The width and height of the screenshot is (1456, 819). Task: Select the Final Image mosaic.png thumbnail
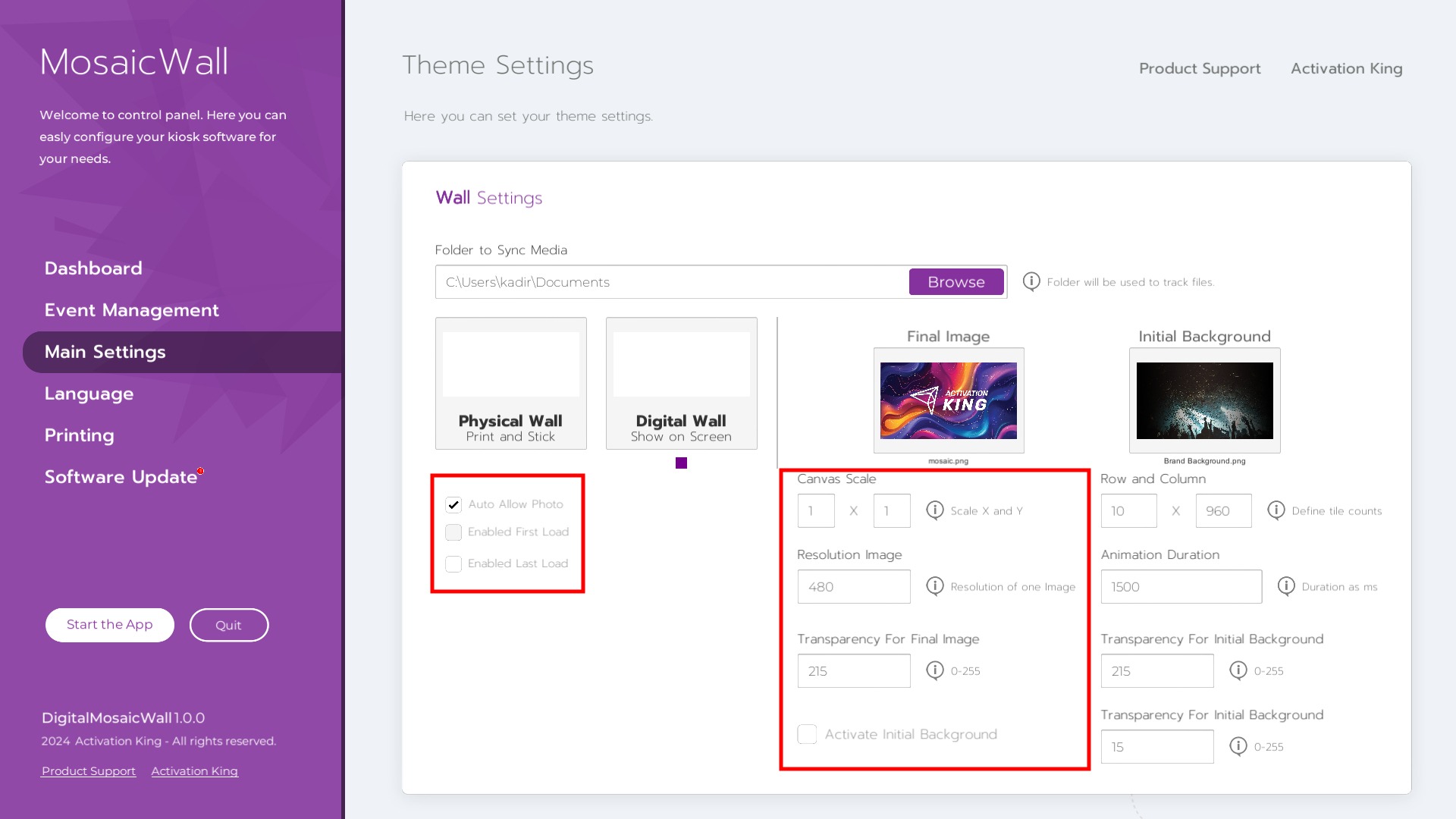pos(948,400)
